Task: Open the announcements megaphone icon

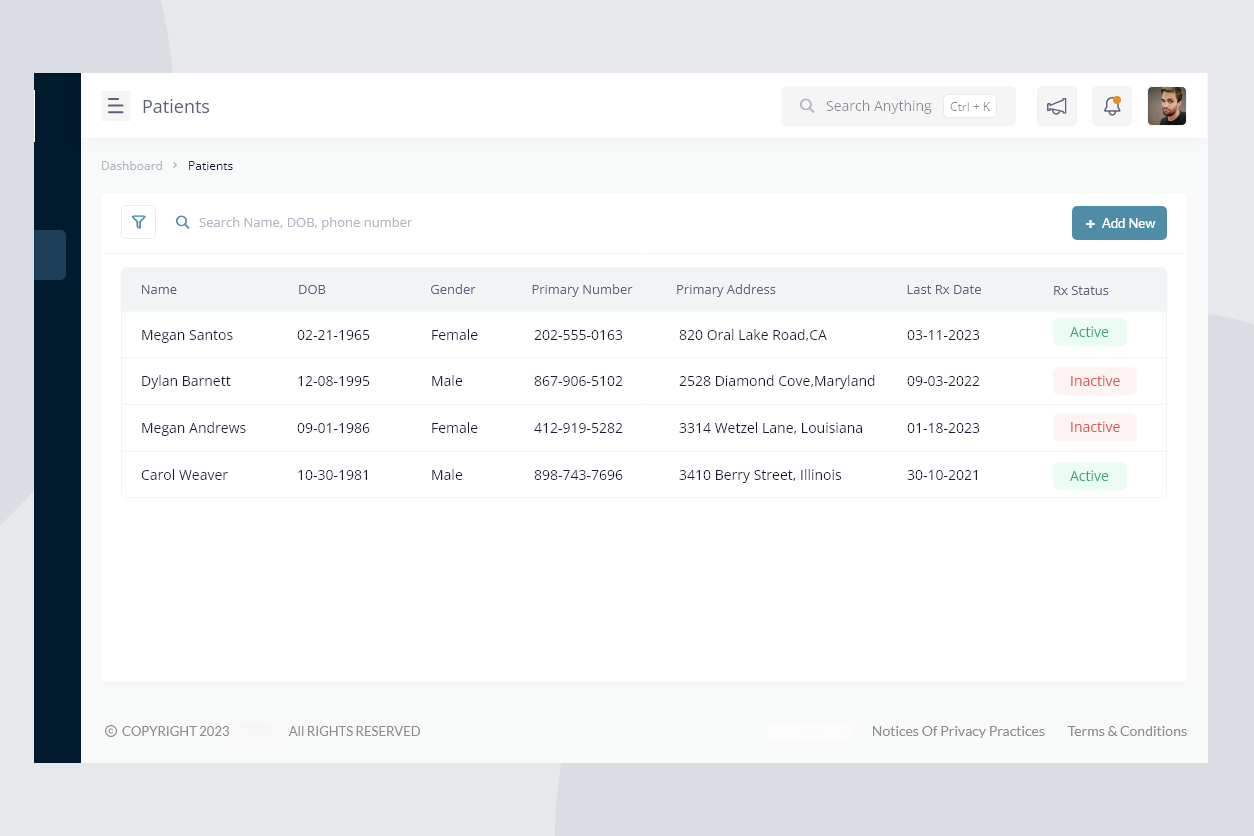Action: (1056, 106)
